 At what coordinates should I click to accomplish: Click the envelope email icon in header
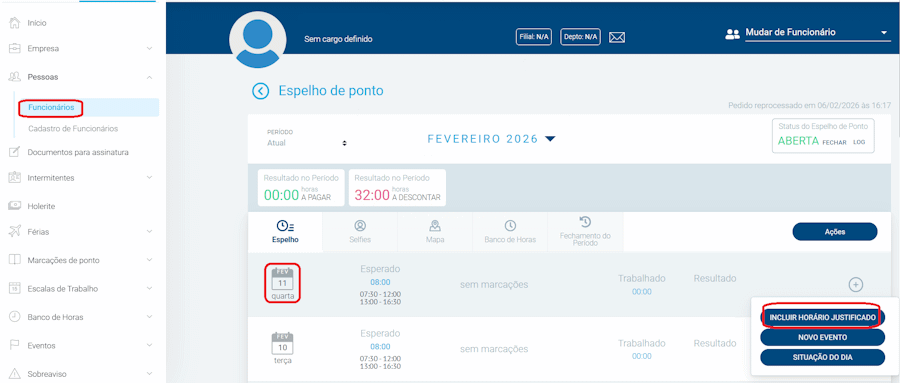pos(617,37)
